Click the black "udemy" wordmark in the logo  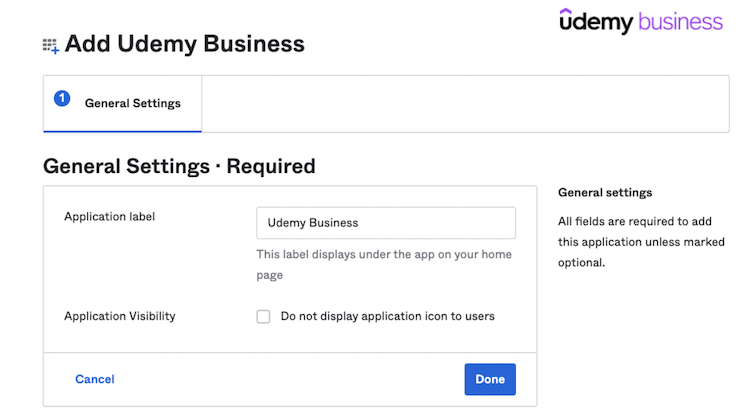coord(596,21)
